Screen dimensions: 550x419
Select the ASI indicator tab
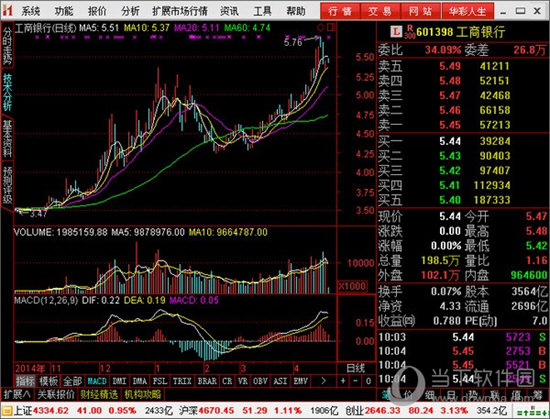(280, 381)
